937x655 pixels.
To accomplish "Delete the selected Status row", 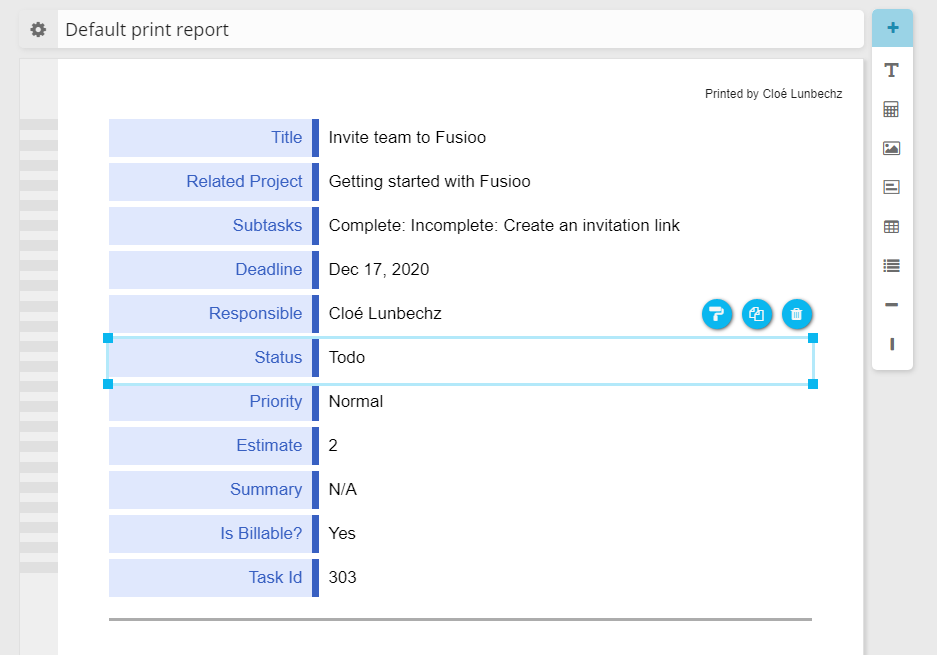I will click(x=797, y=314).
